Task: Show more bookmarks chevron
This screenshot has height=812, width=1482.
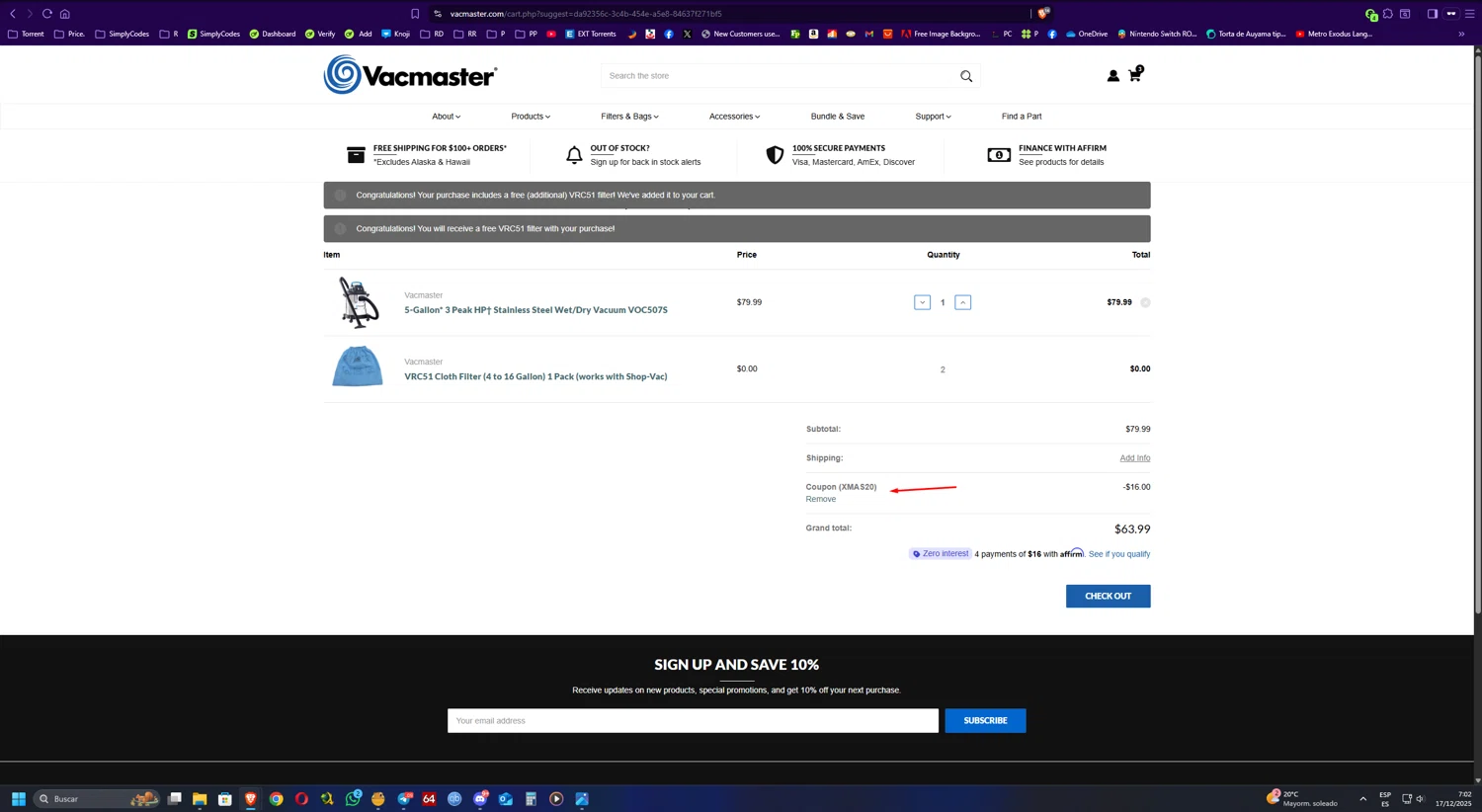Action: pos(1461,34)
